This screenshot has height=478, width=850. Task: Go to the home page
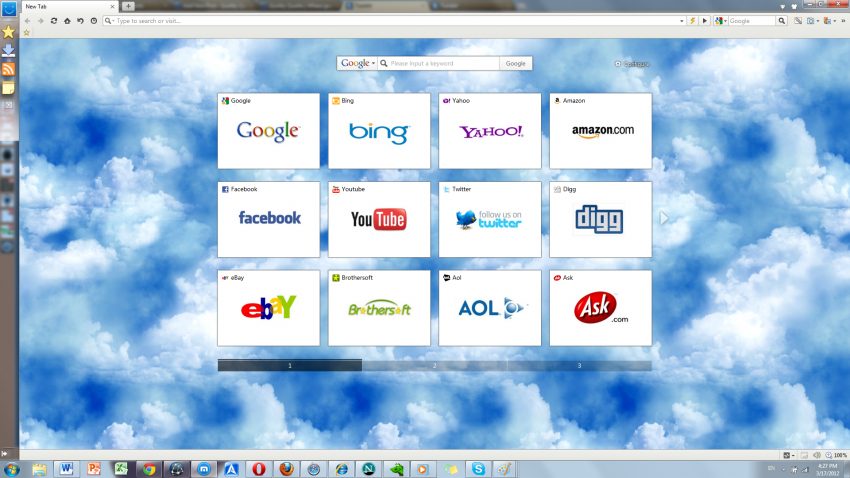tap(67, 21)
